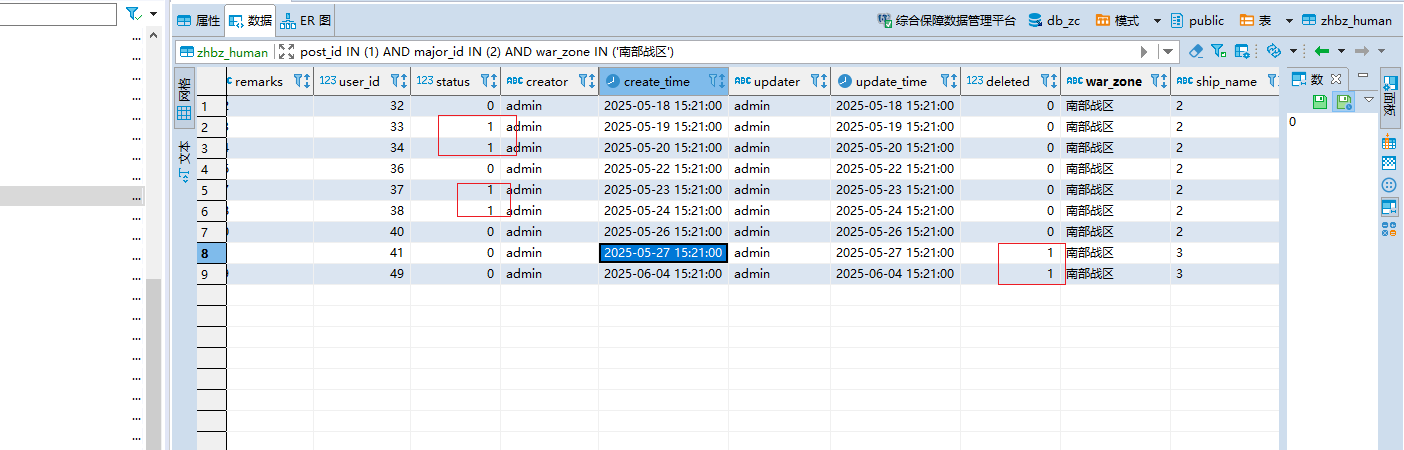Screen dimensions: 1404x450
Task: Click the bottom four-circle icon in right sidebar
Action: point(1389,229)
